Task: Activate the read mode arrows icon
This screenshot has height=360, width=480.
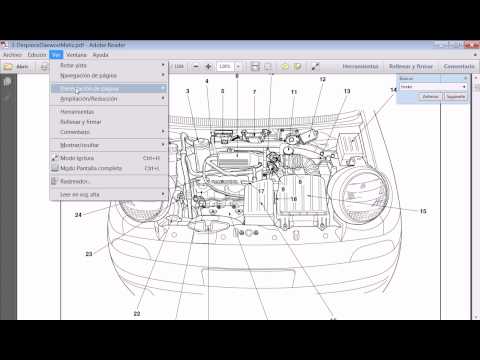Action: coord(315,67)
